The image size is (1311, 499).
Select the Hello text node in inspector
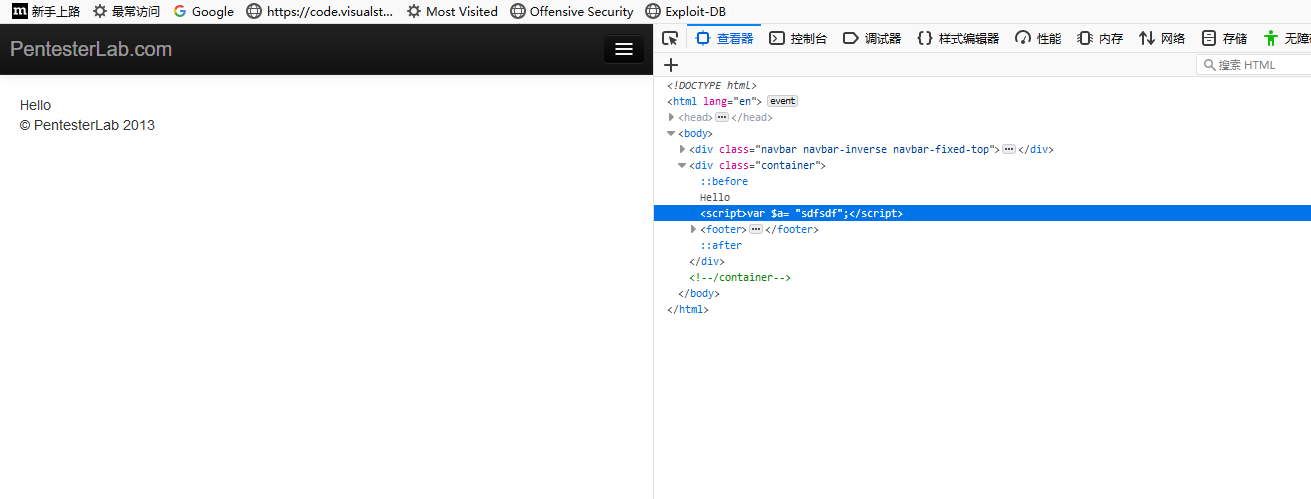click(715, 197)
